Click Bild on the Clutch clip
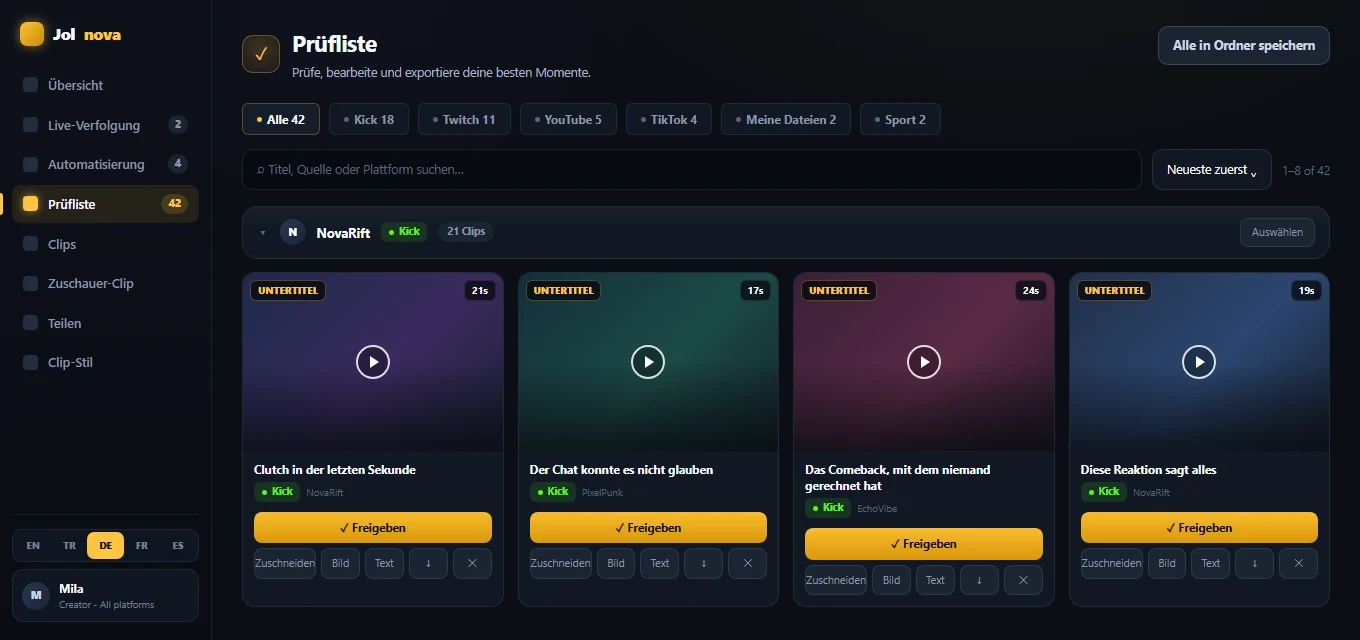The image size is (1360, 640). pos(340,563)
